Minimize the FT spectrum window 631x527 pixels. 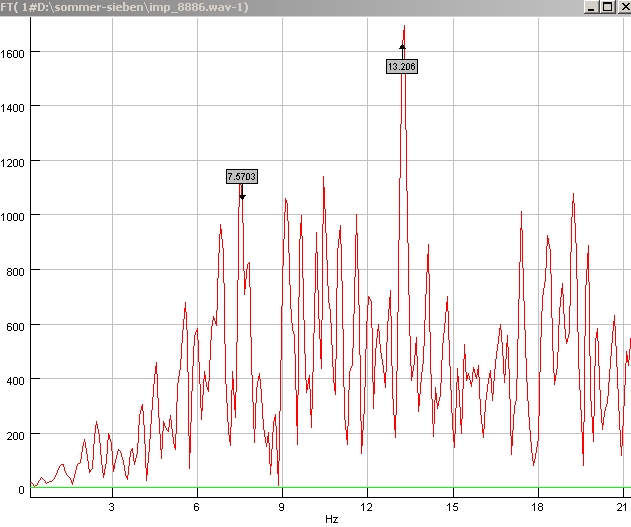[592, 7]
